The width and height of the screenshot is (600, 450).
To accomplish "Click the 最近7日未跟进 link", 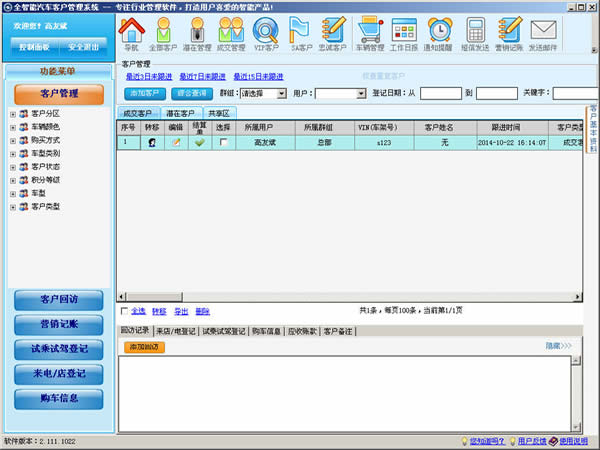I will [x=202, y=77].
